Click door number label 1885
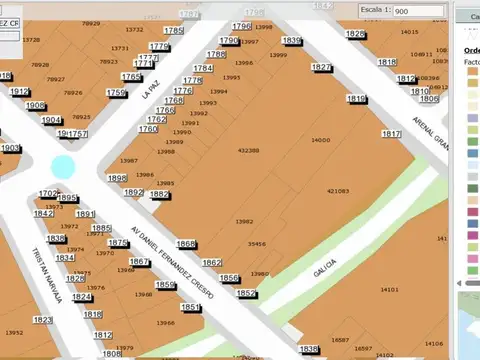 [x=101, y=228]
